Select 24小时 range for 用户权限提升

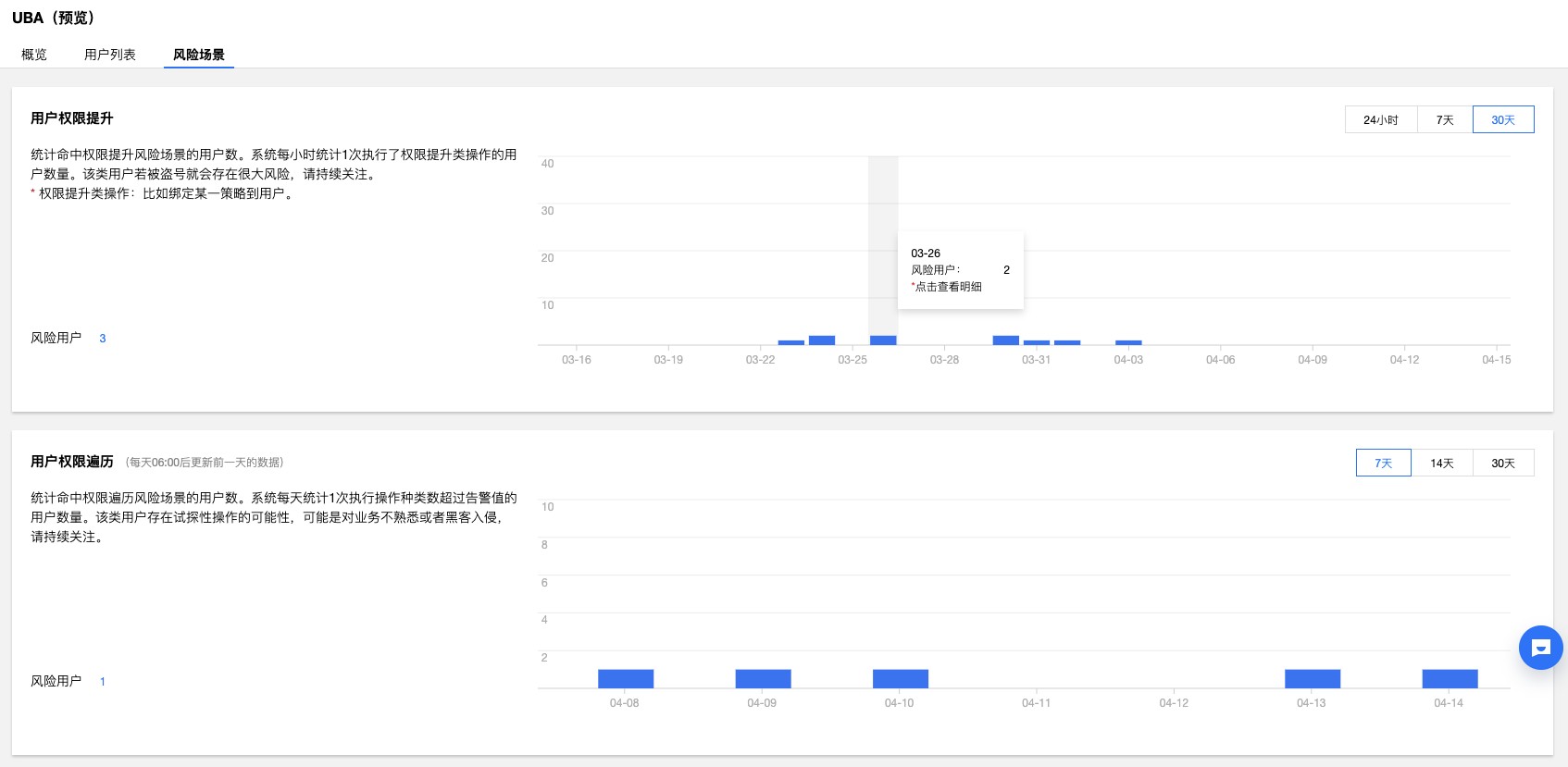pos(1380,120)
